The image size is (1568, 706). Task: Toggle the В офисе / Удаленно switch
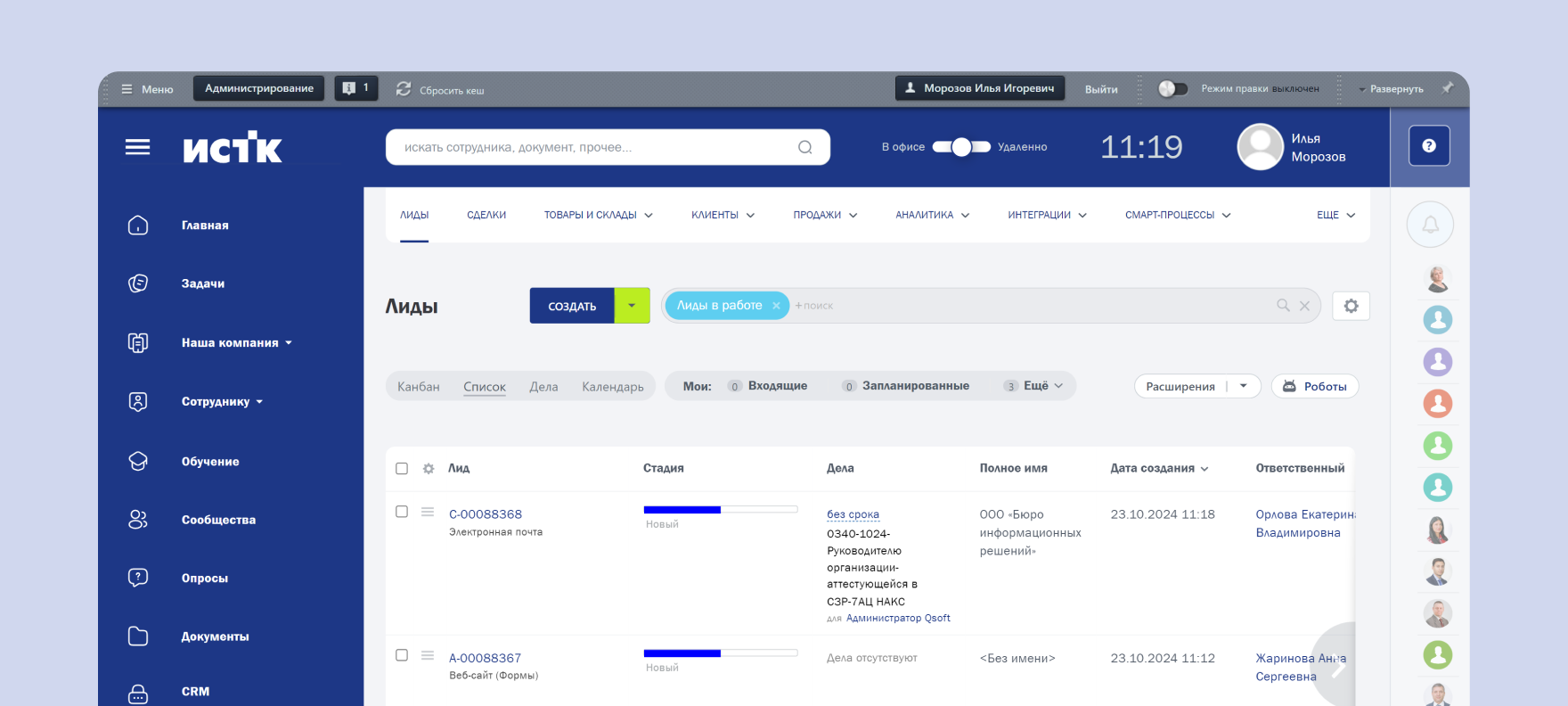pyautogui.click(x=961, y=147)
